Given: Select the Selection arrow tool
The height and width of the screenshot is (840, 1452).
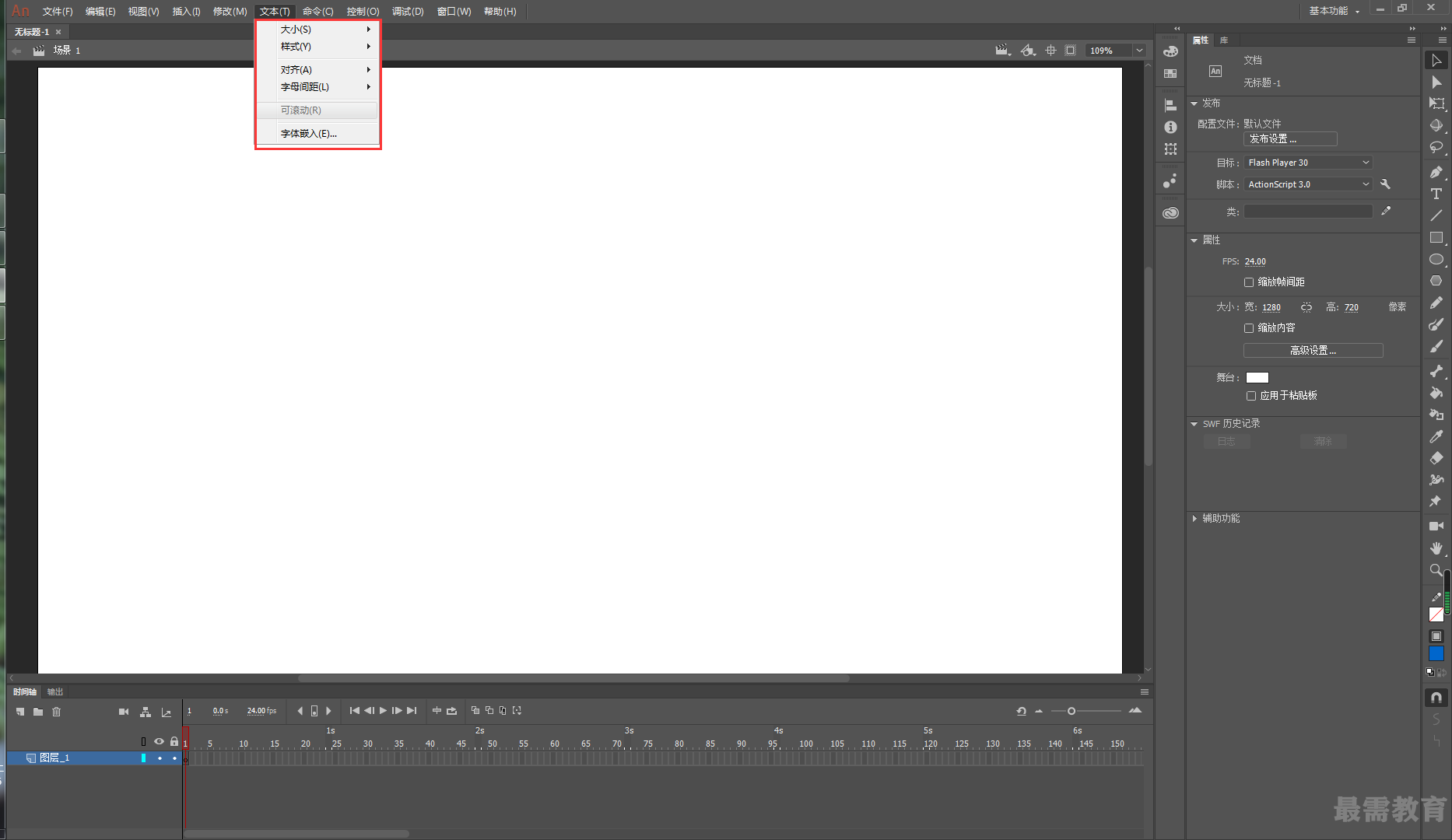Looking at the screenshot, I should coord(1436,60).
